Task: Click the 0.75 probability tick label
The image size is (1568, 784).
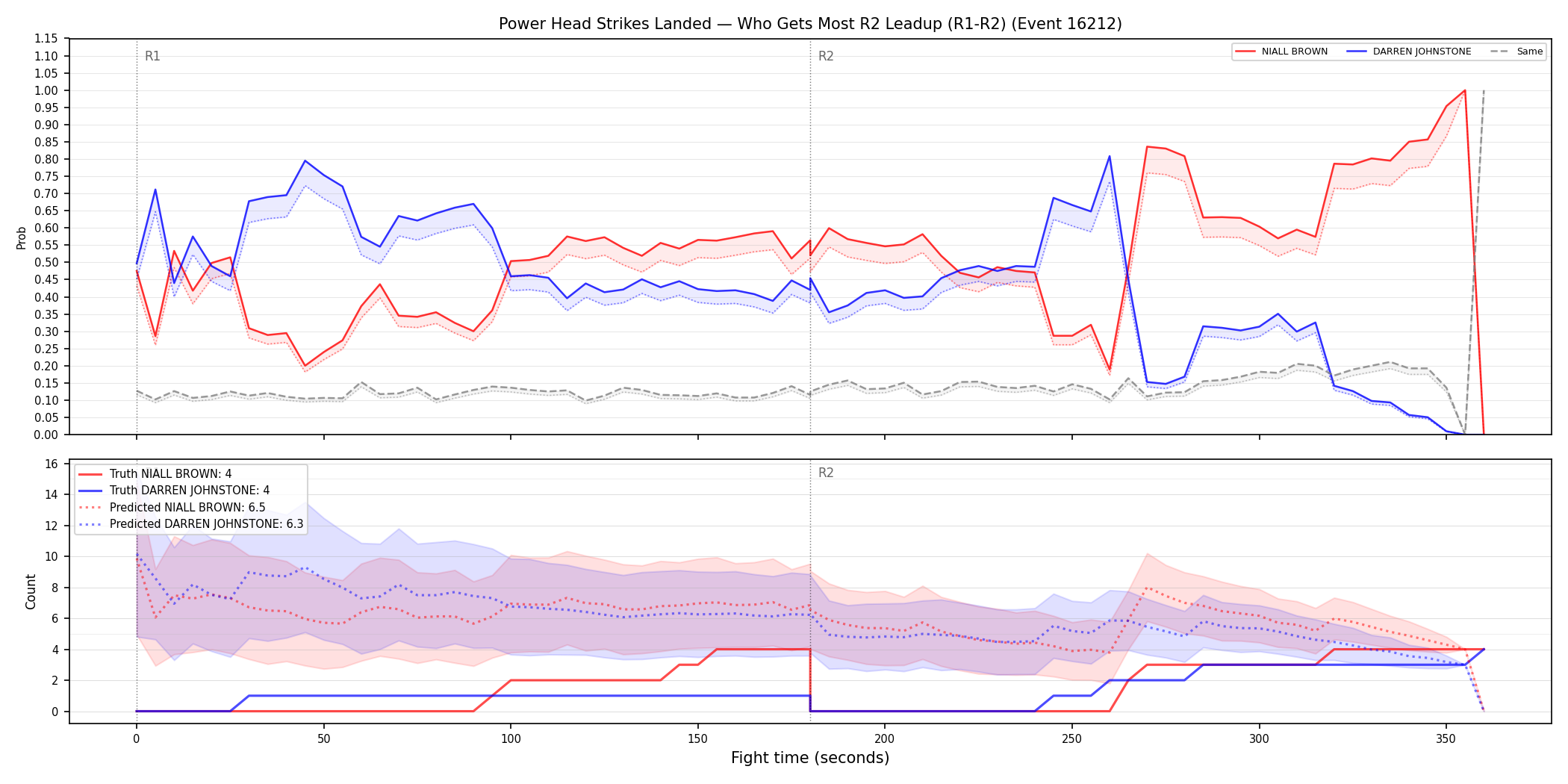Action: pyautogui.click(x=46, y=176)
